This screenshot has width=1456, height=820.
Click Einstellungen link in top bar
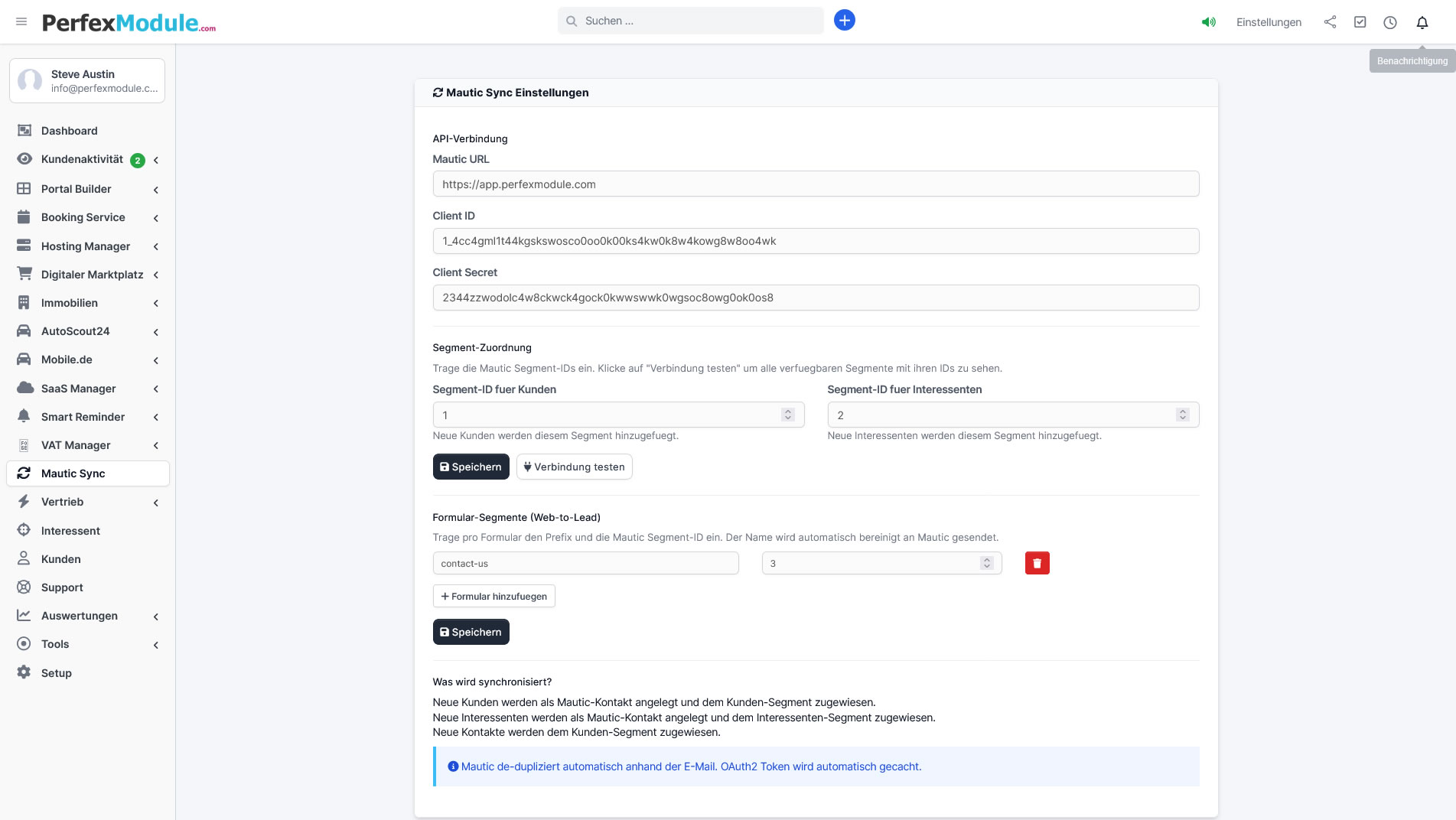[x=1268, y=22]
